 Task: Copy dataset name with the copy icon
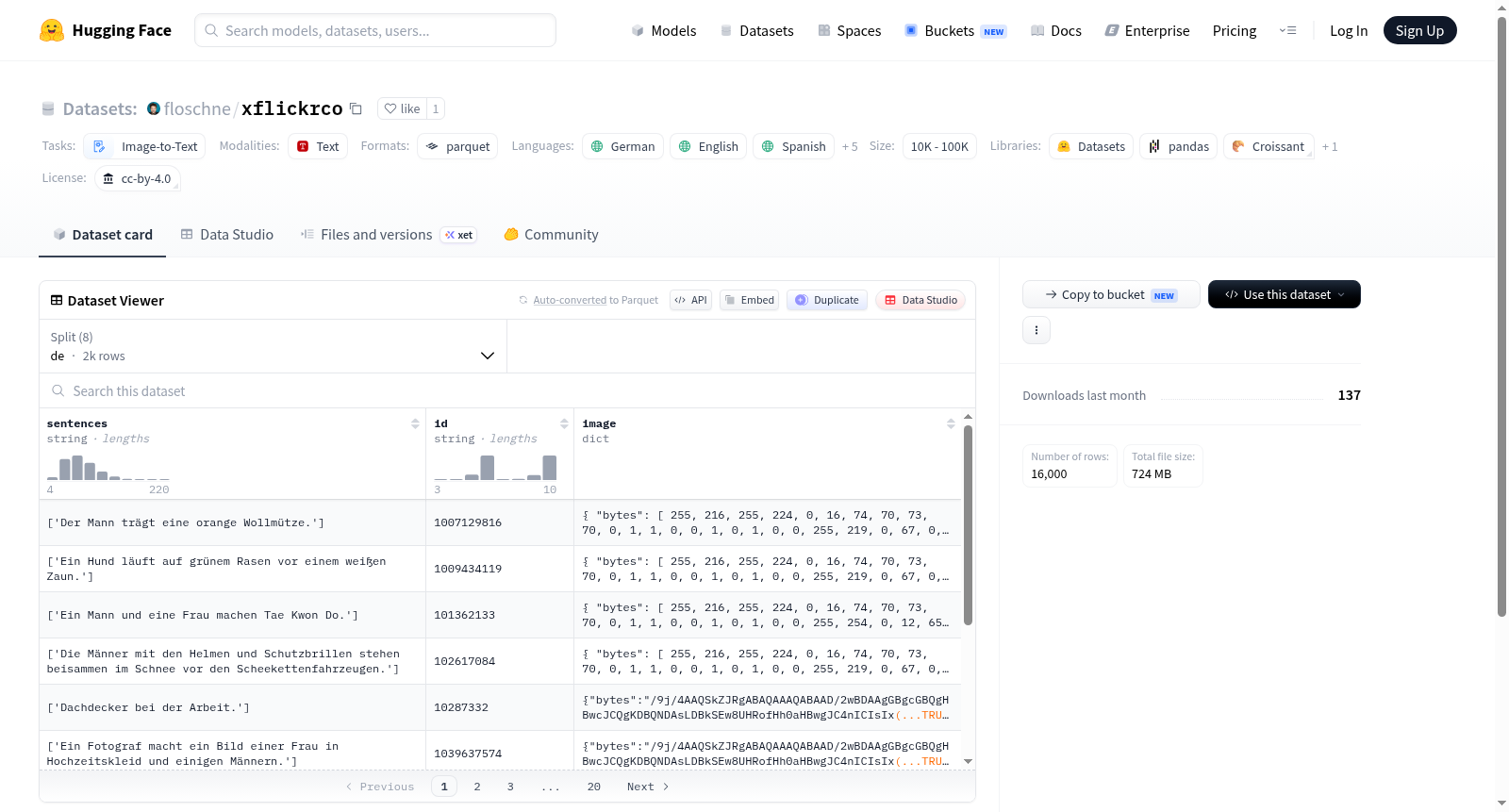click(356, 108)
